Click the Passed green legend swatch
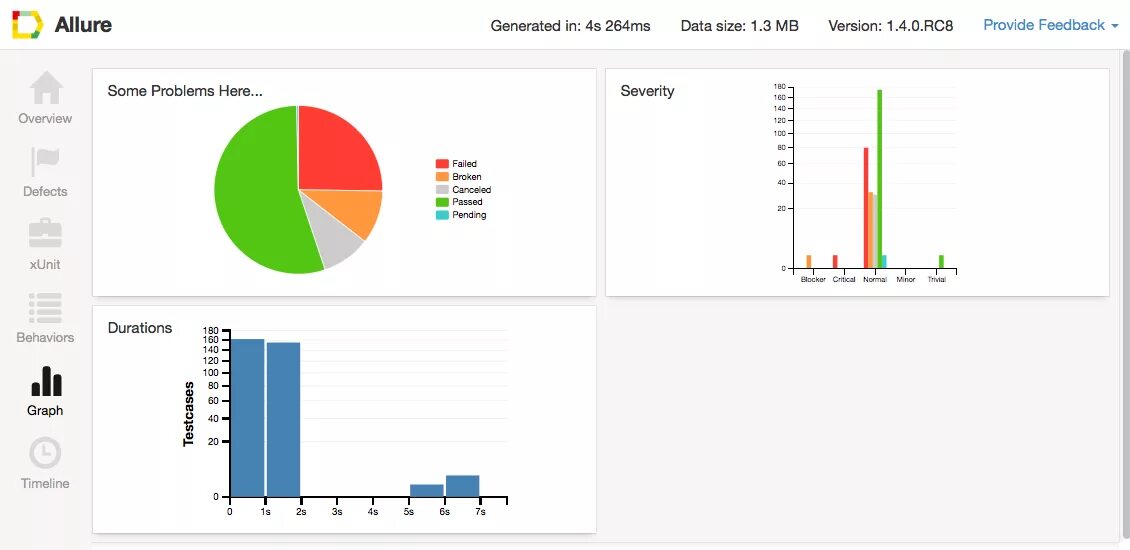1130x550 pixels. (442, 202)
